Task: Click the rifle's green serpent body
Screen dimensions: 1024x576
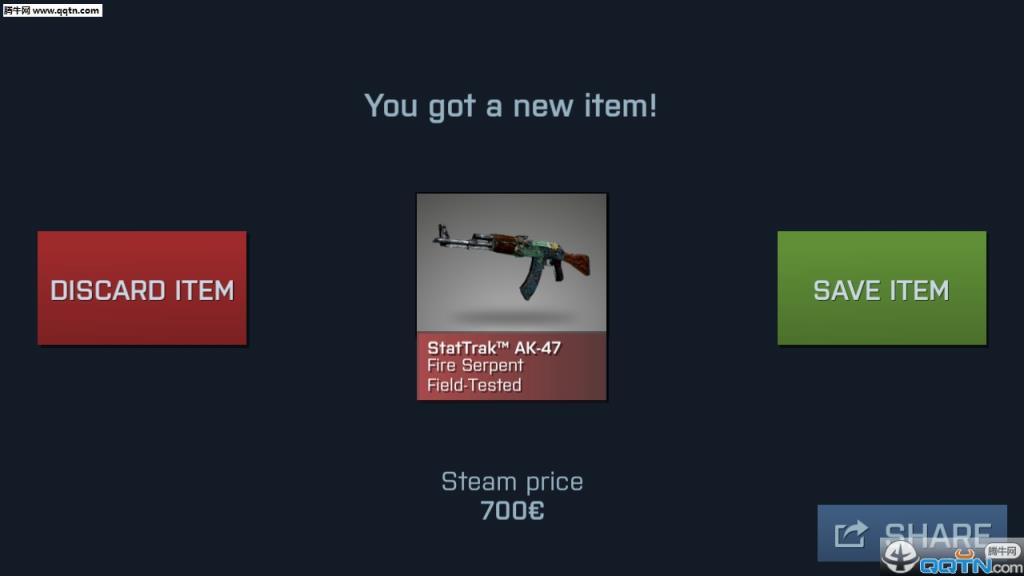Action: [532, 250]
